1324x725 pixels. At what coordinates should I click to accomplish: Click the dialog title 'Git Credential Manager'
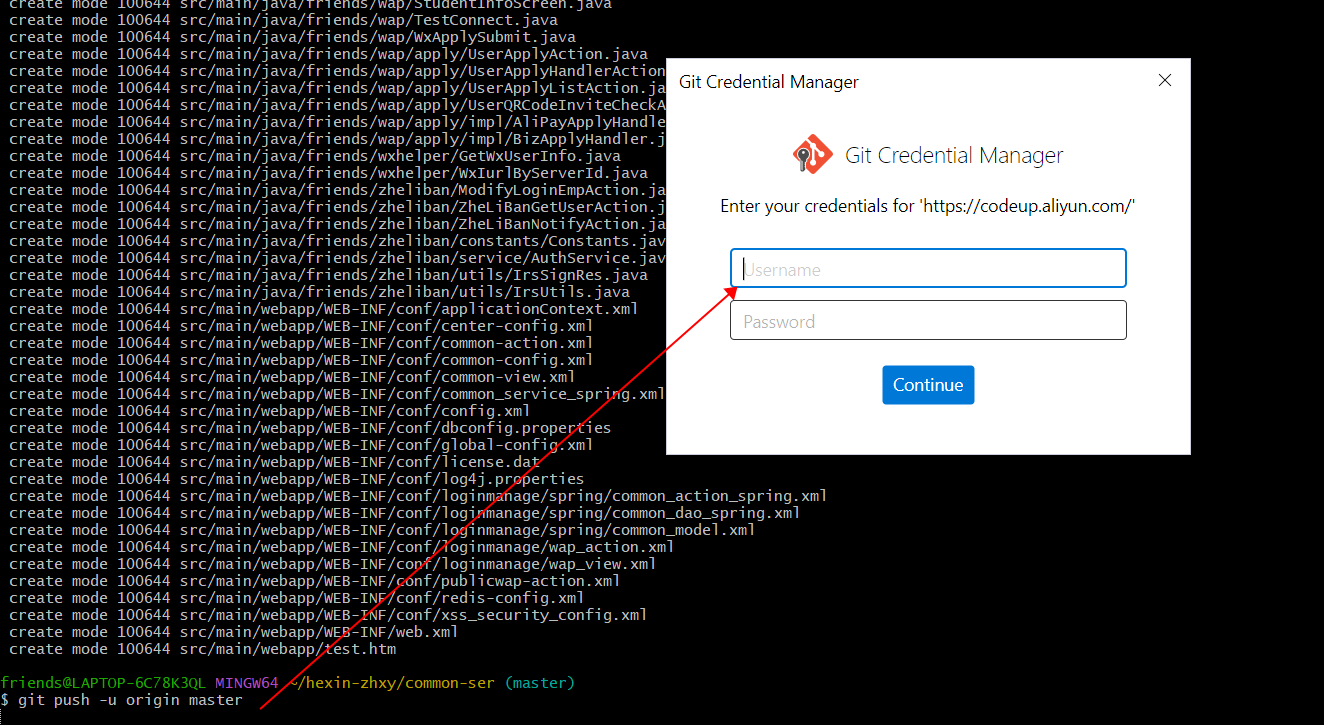click(x=769, y=82)
